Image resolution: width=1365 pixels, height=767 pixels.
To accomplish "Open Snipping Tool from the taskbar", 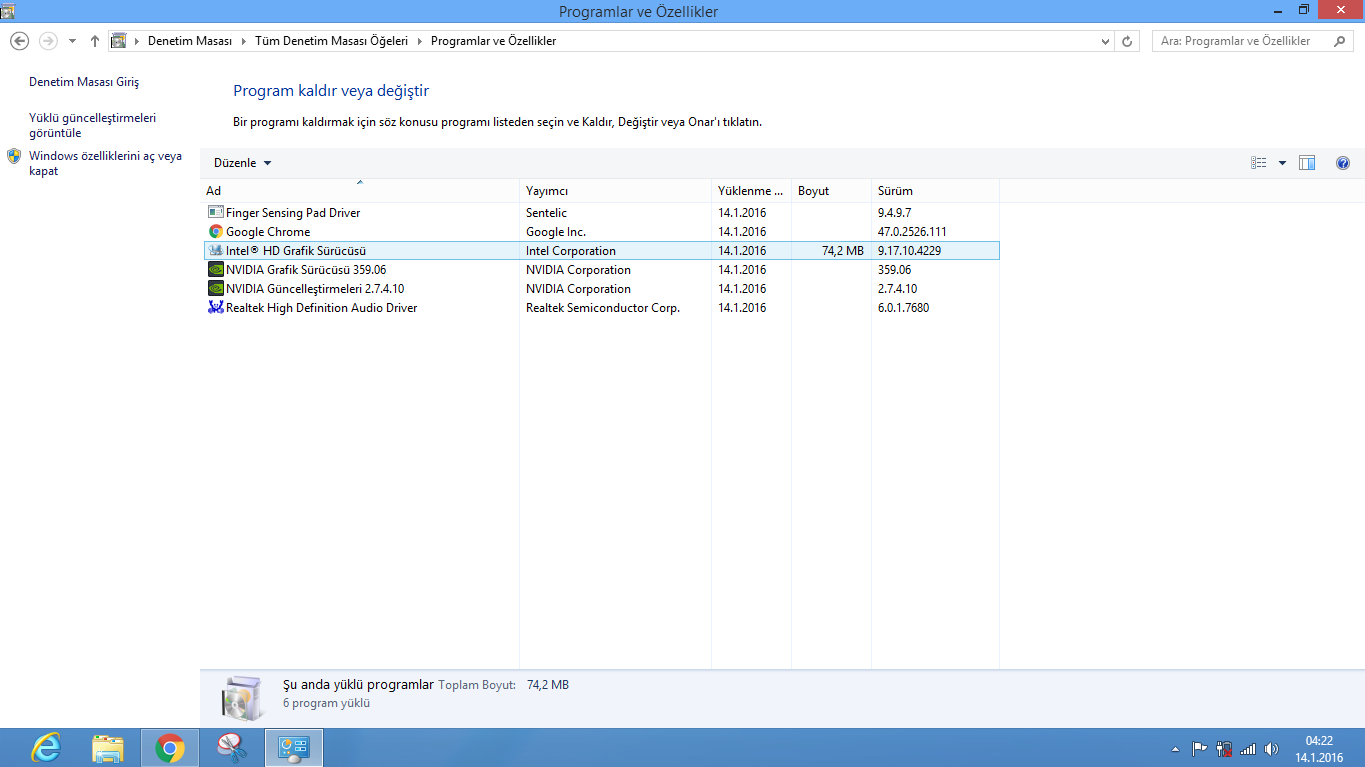I will [x=231, y=747].
